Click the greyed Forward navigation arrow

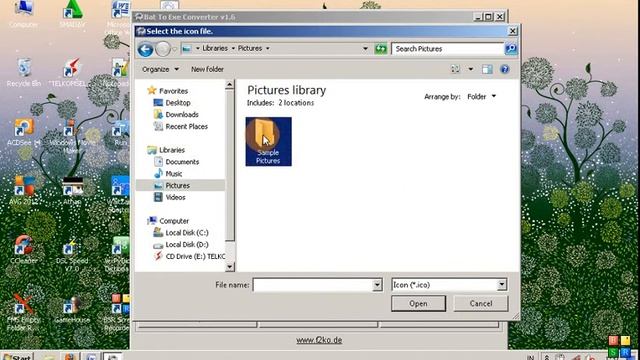point(162,49)
